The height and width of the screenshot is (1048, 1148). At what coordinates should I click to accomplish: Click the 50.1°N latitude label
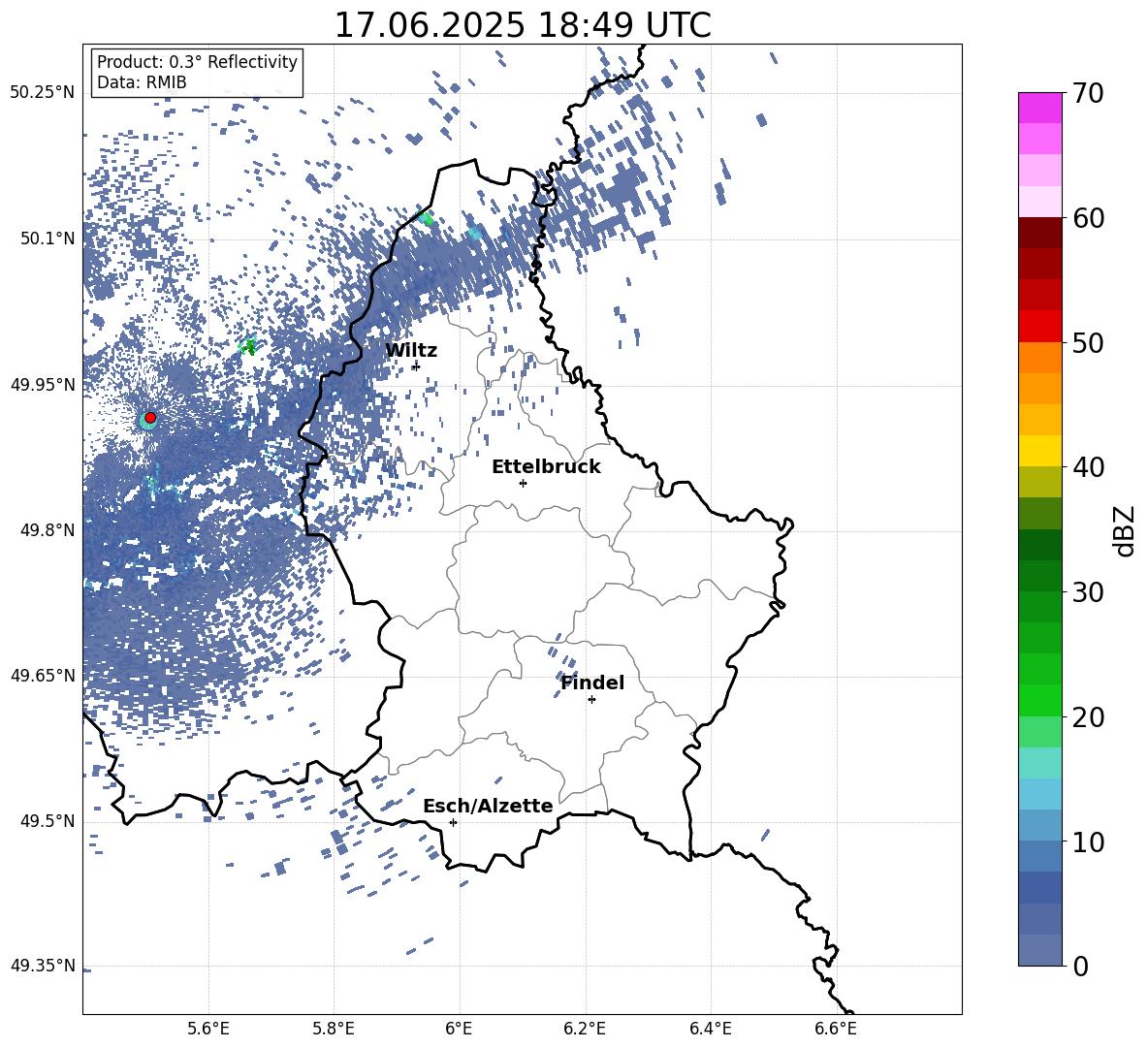click(47, 238)
